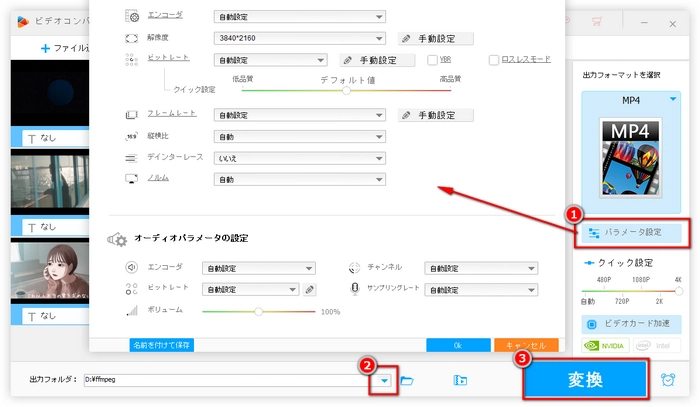This screenshot has height=407, width=700.
Task: Start conversion with the blue 変換 button
Action: coord(585,380)
